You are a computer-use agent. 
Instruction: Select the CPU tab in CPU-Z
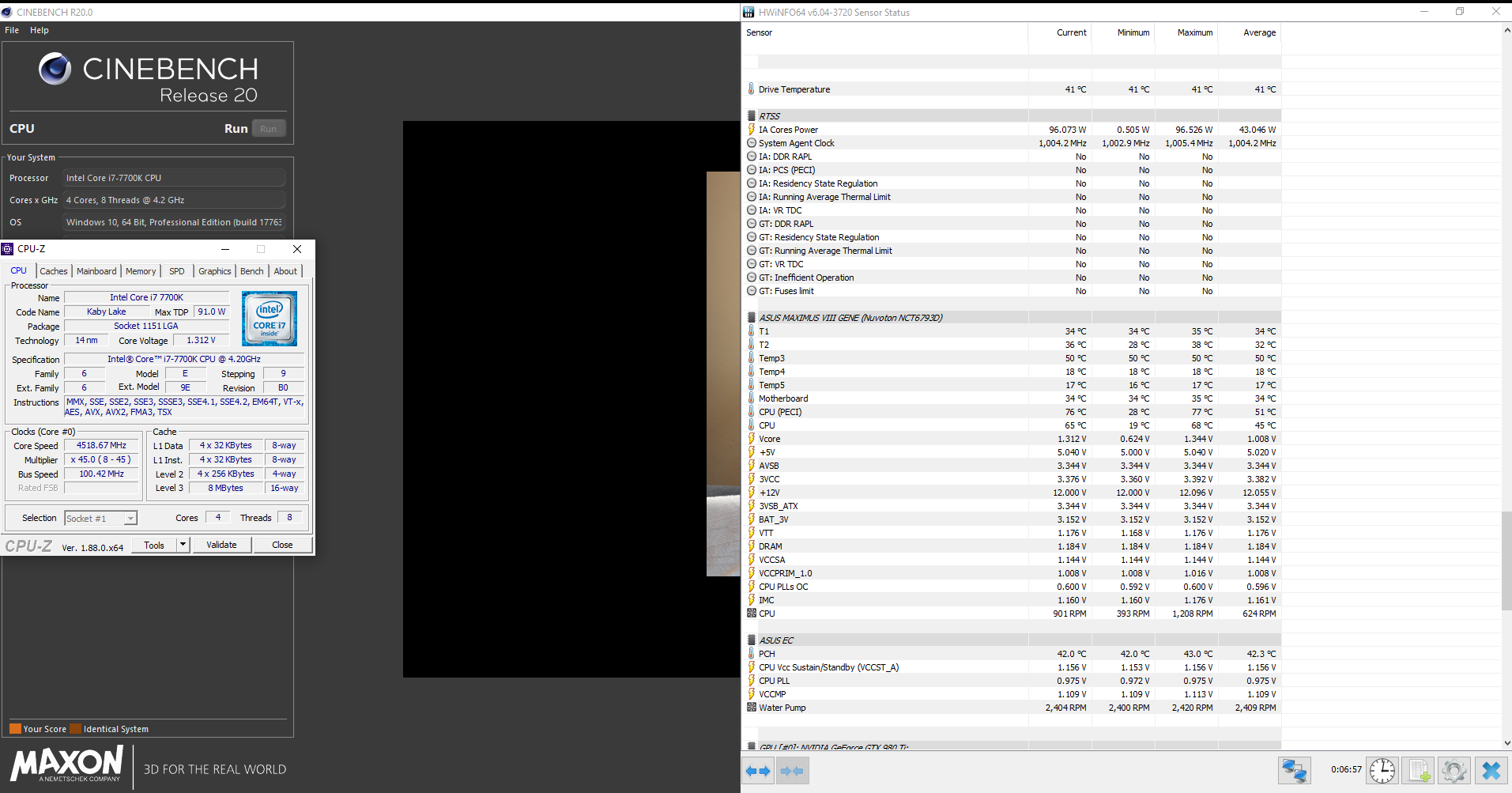coord(19,270)
